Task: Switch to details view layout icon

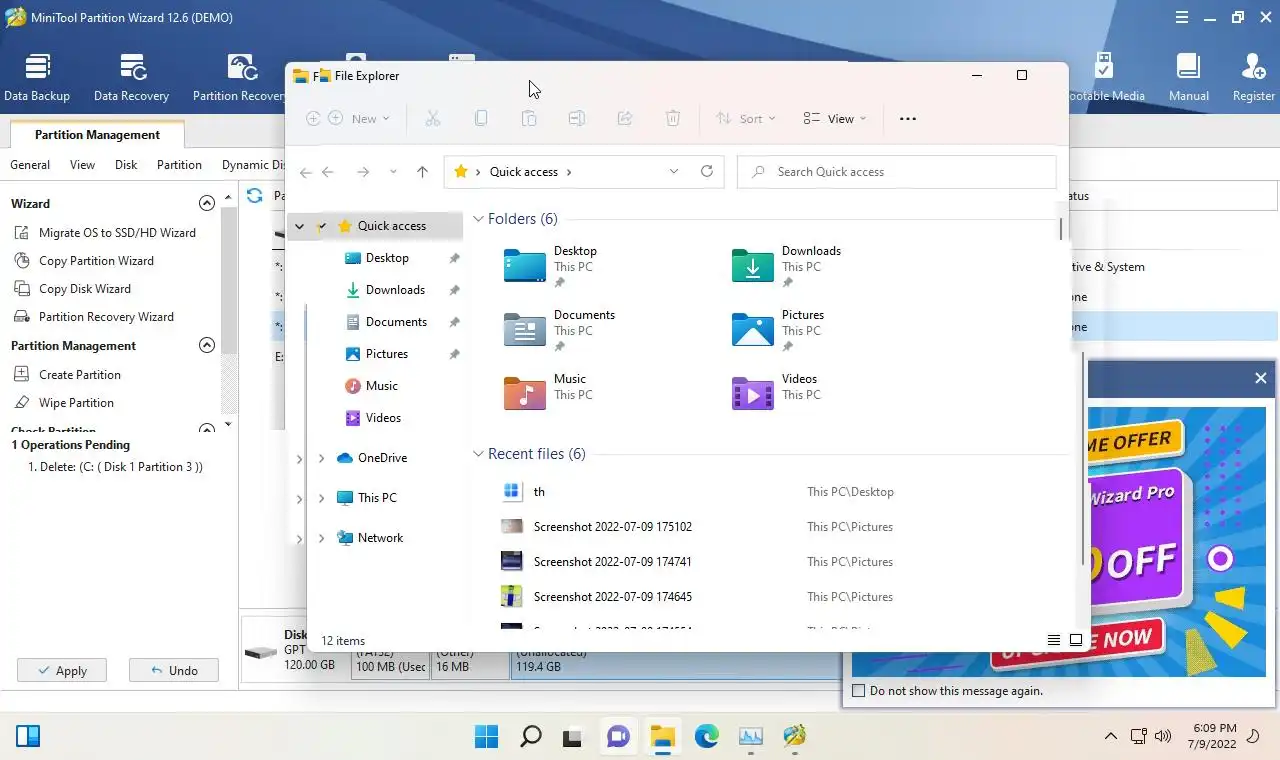Action: click(x=1053, y=640)
